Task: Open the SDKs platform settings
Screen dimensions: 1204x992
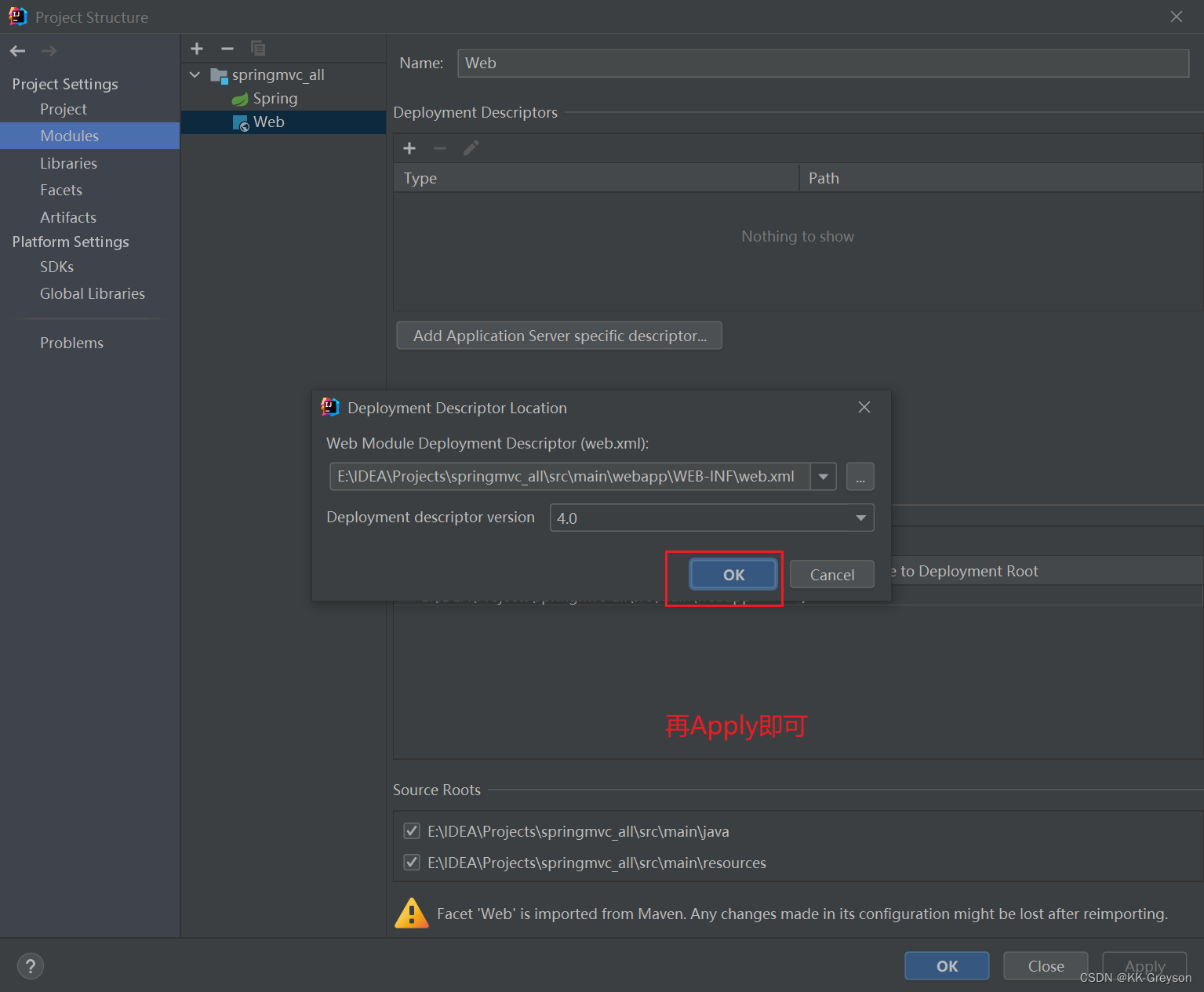Action: pyautogui.click(x=56, y=267)
